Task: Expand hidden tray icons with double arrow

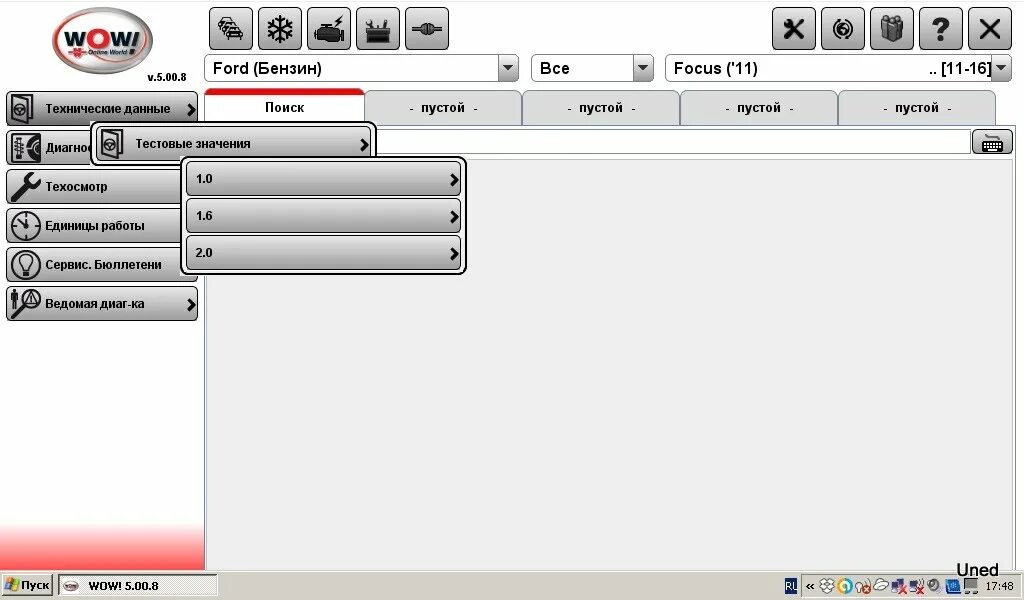Action: 810,586
